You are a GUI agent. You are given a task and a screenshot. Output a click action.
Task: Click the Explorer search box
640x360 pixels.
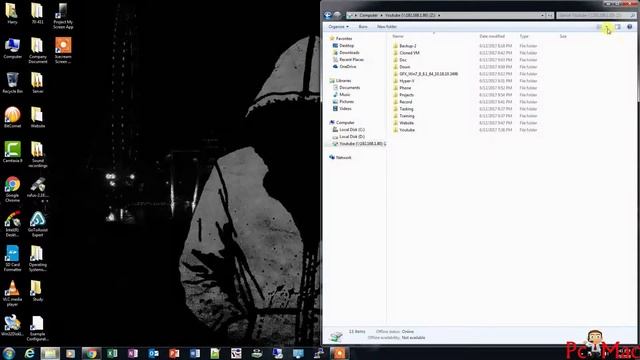tap(596, 15)
